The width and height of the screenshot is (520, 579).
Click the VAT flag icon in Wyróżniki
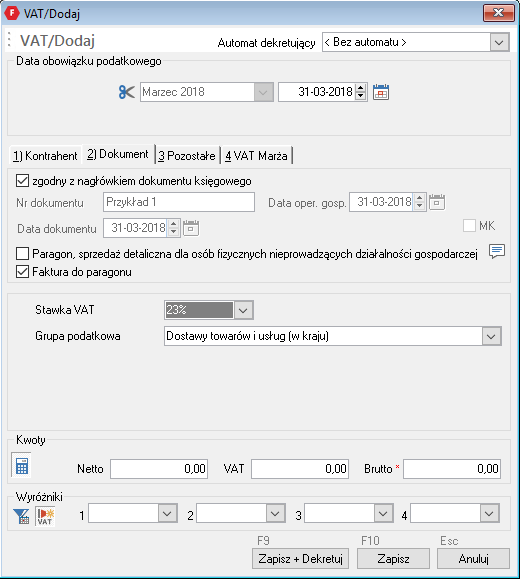point(45,516)
